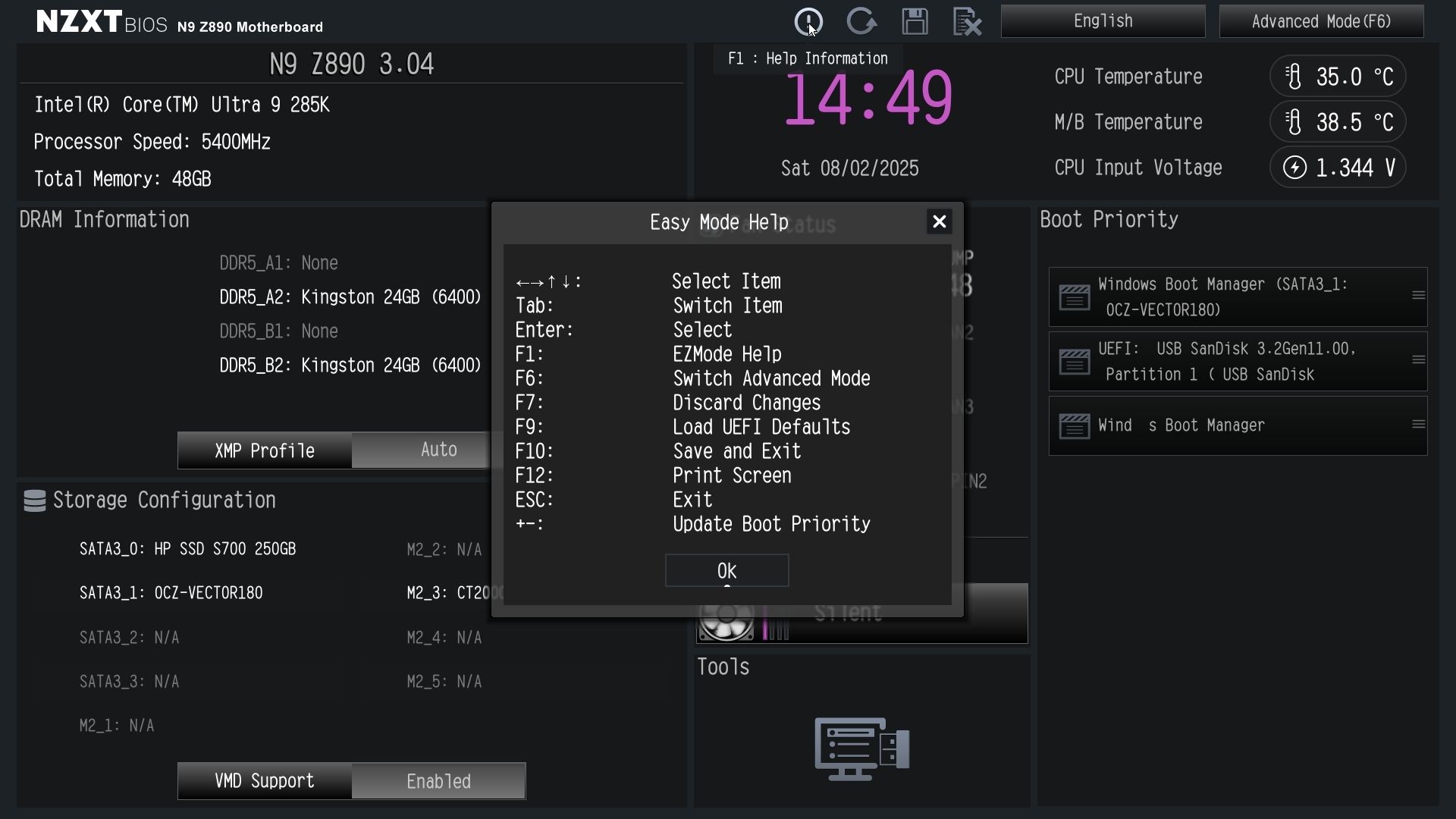This screenshot has height=819, width=1456.
Task: Close the Easy Mode Help dialog
Action: (x=939, y=221)
